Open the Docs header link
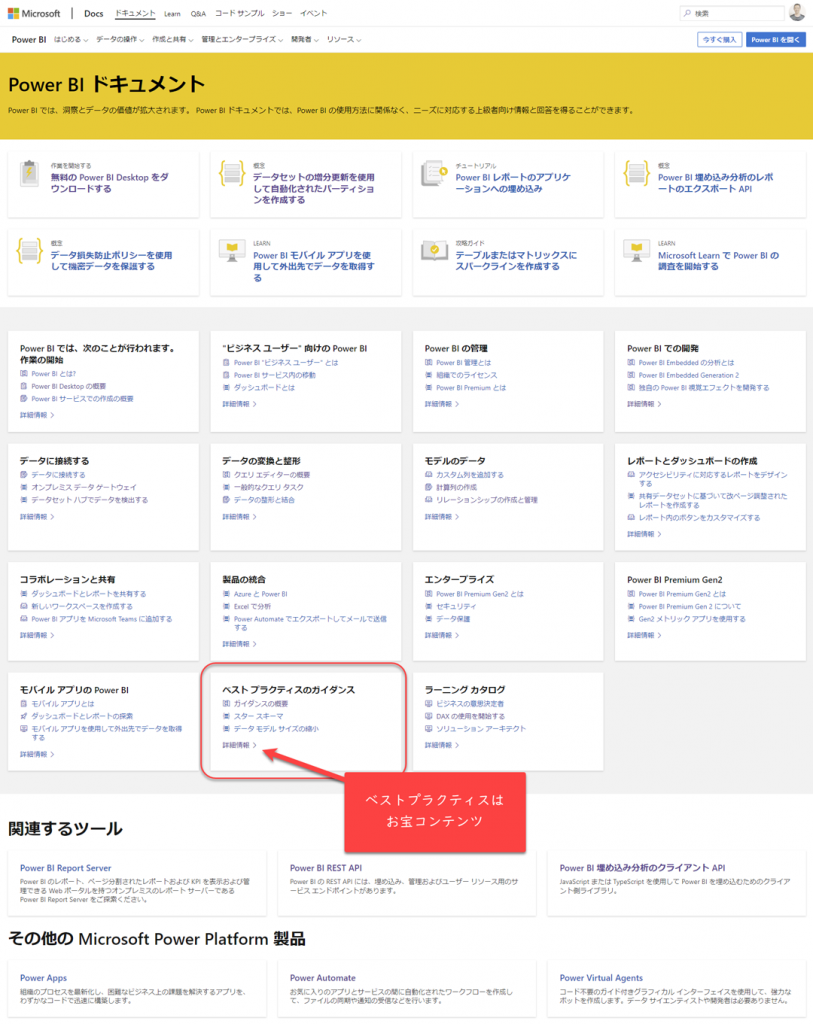The image size is (813, 1024). [93, 13]
